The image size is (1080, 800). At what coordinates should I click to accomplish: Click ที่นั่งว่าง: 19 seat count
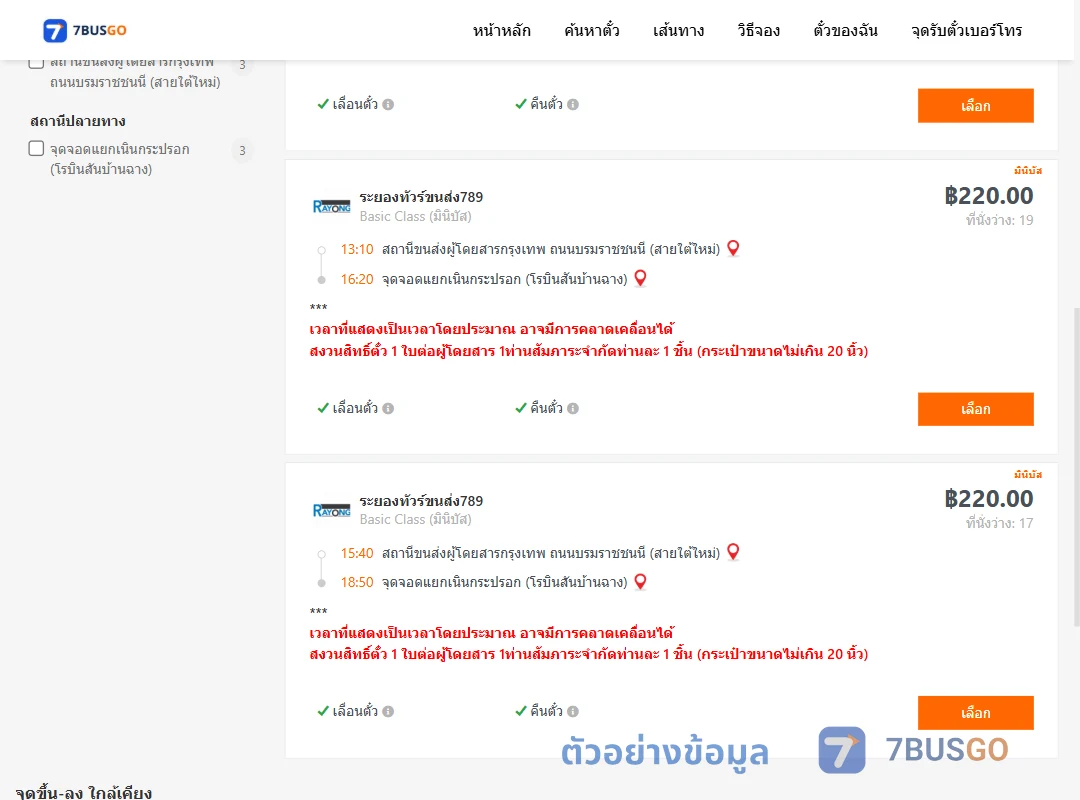999,220
